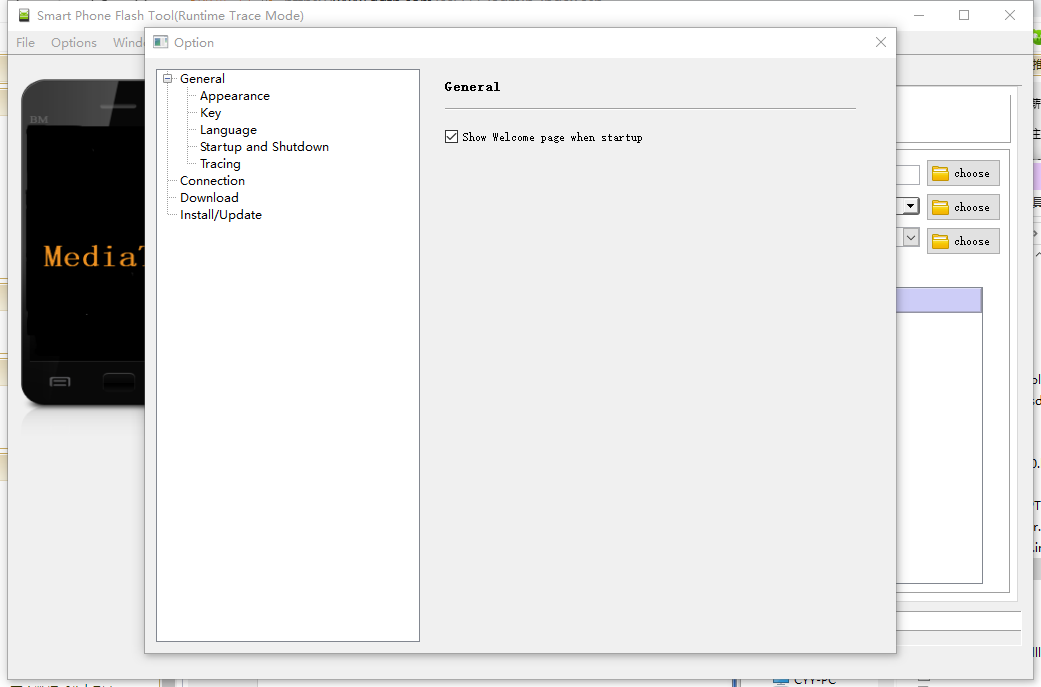Select the Connection category
1041x687 pixels.
point(212,181)
